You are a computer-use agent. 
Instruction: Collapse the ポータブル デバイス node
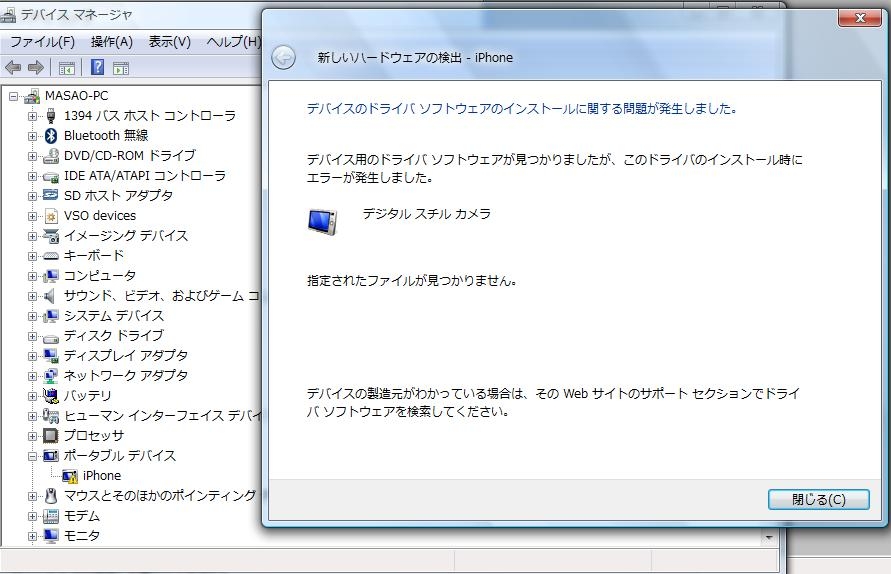point(32,456)
